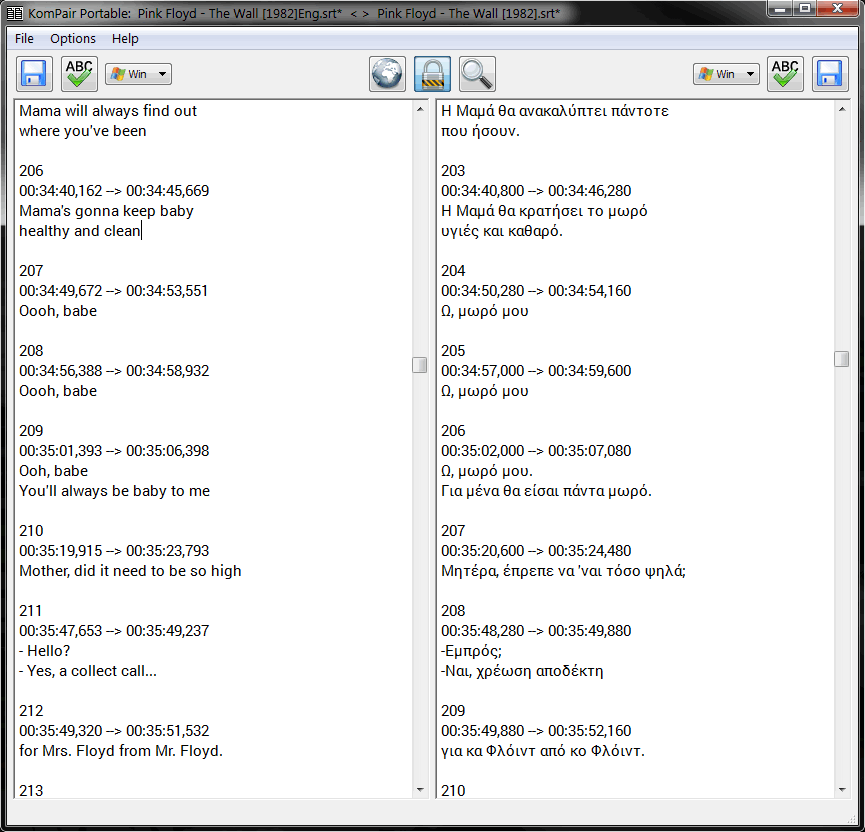Click the resize grip in status bar corner
865x832 pixels.
click(852, 819)
